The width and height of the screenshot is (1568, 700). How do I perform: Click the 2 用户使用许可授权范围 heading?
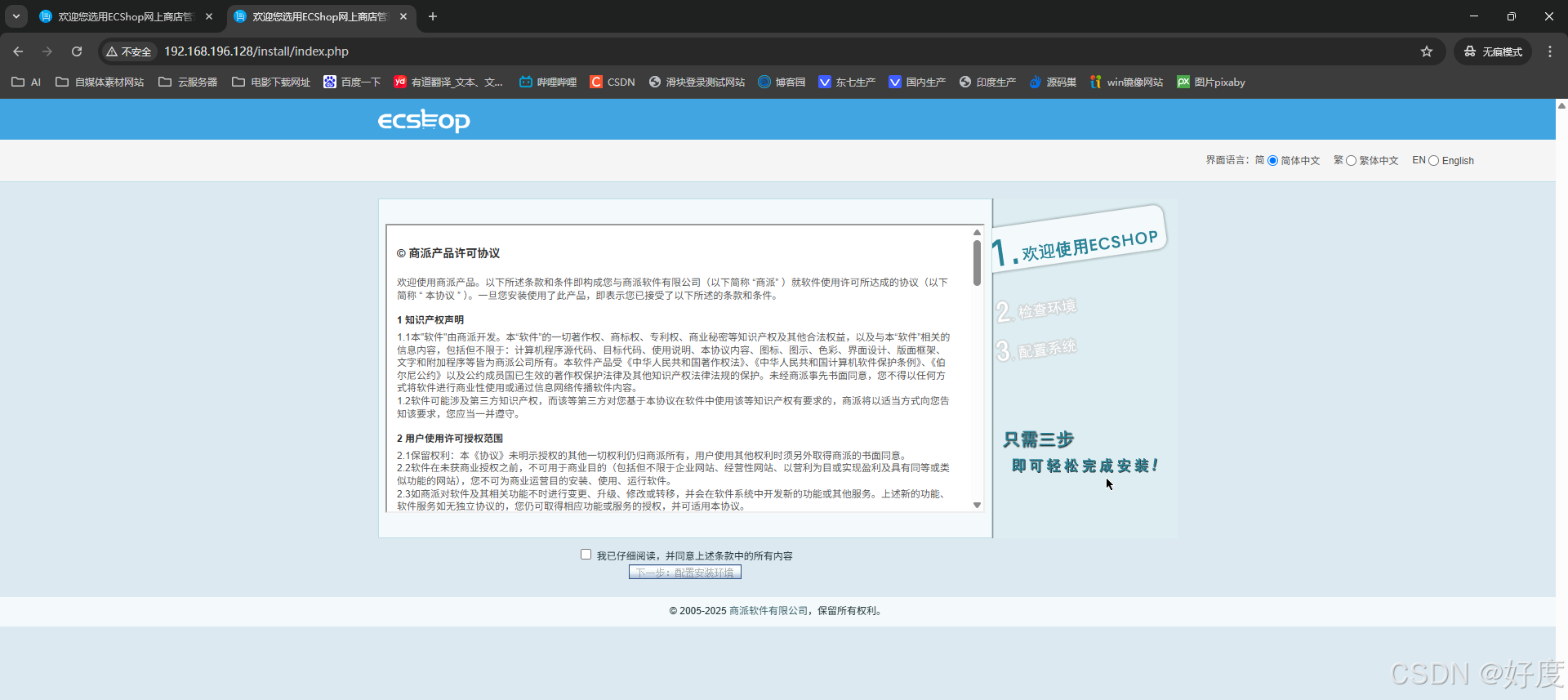point(450,439)
